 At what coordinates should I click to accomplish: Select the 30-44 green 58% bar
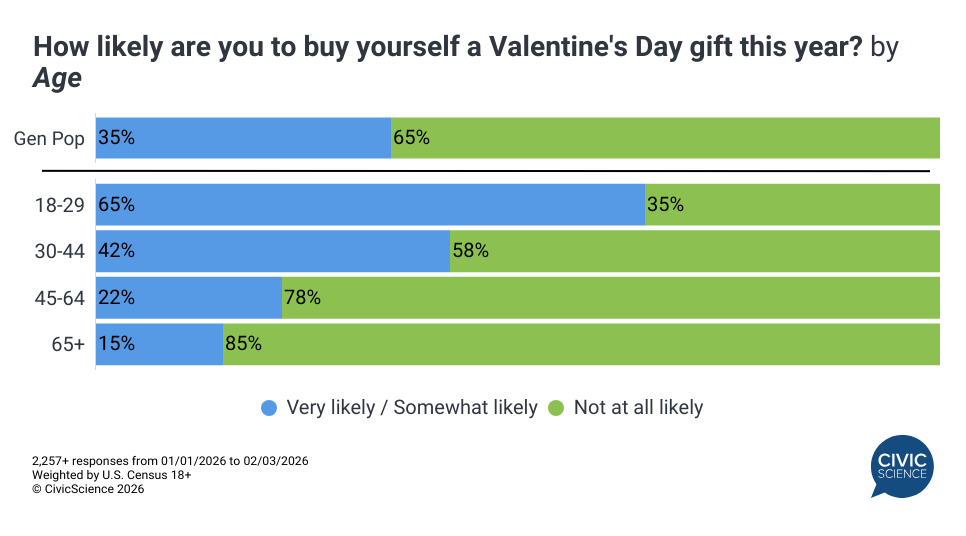pos(694,251)
